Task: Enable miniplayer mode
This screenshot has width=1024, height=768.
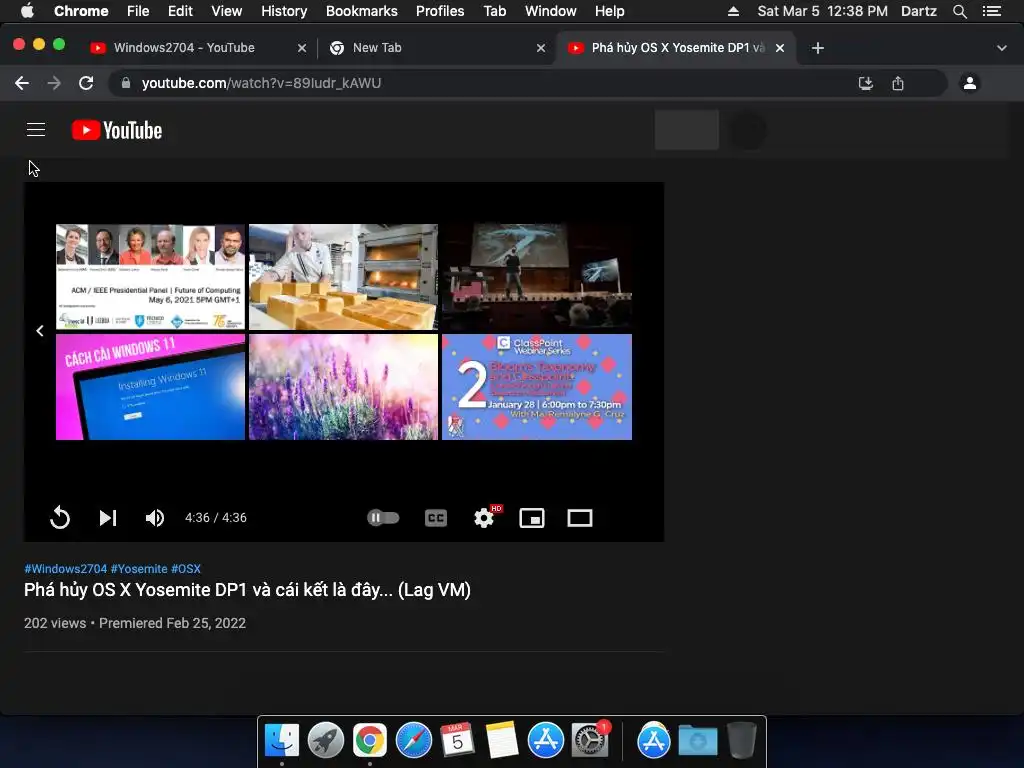Action: pyautogui.click(x=532, y=518)
